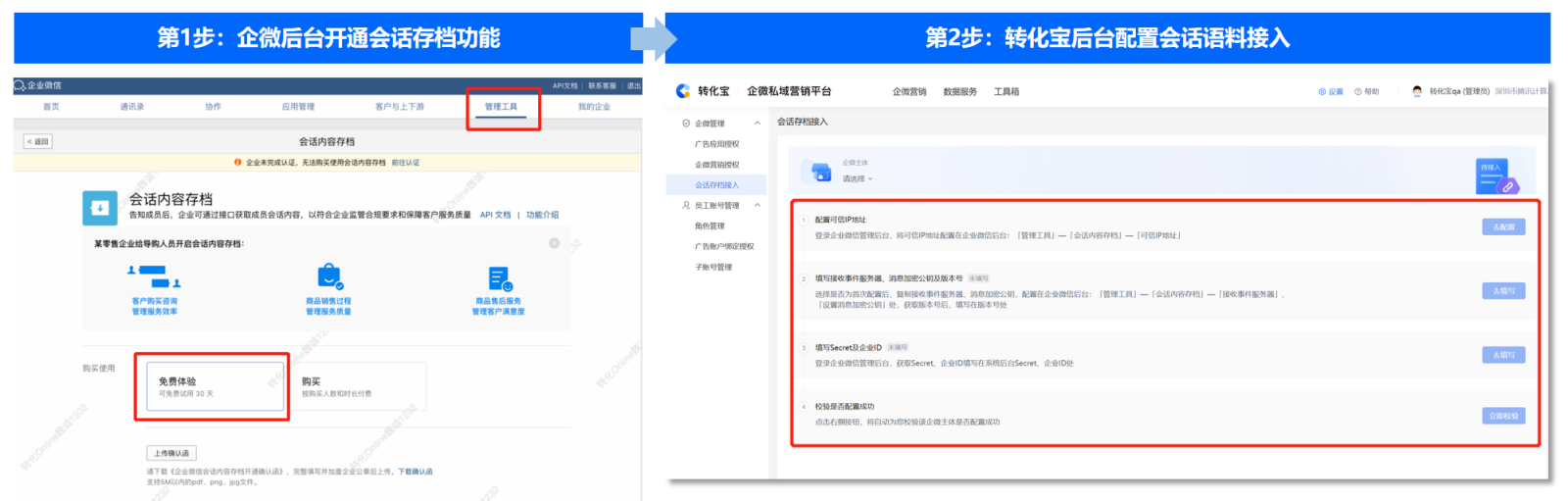Open the 通讯录 tab
The height and width of the screenshot is (501, 1568).
(132, 106)
